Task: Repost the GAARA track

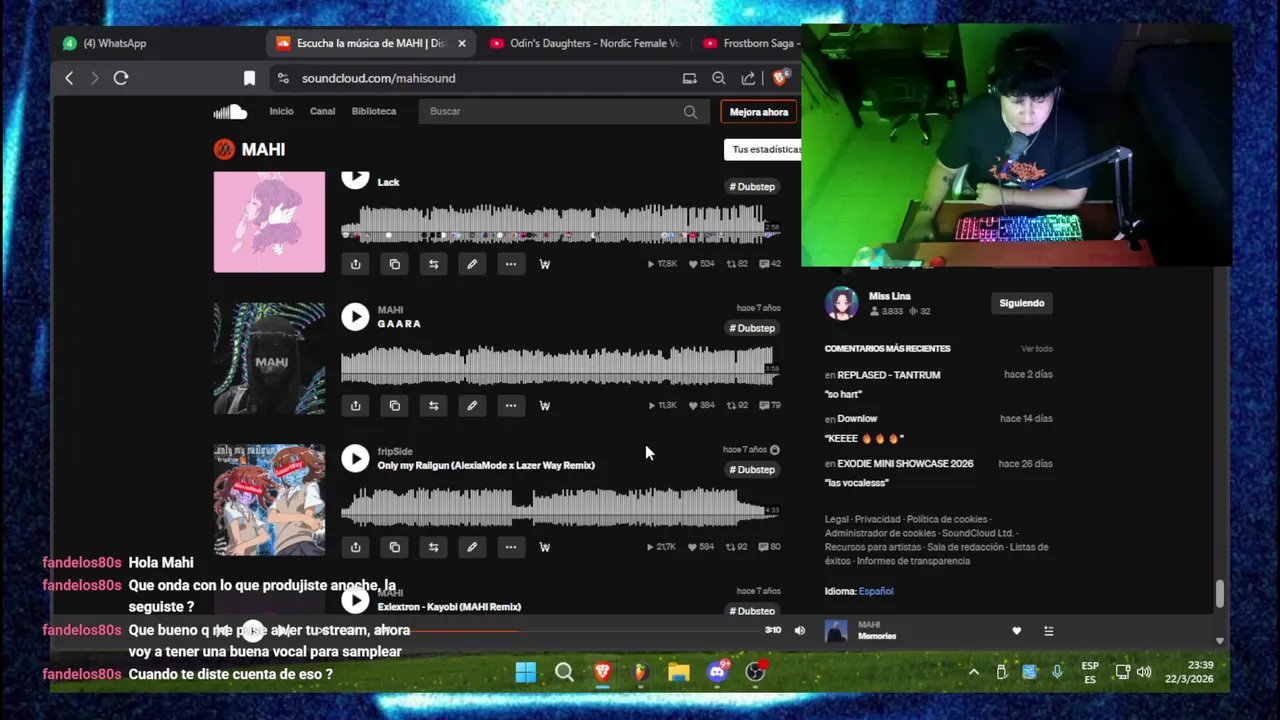Action: coord(433,405)
